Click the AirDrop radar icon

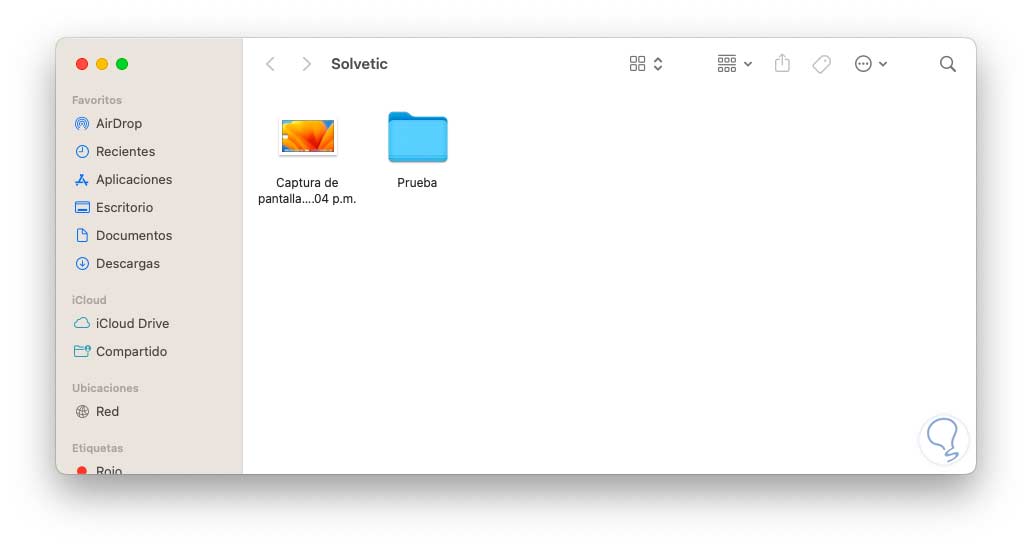click(x=82, y=124)
